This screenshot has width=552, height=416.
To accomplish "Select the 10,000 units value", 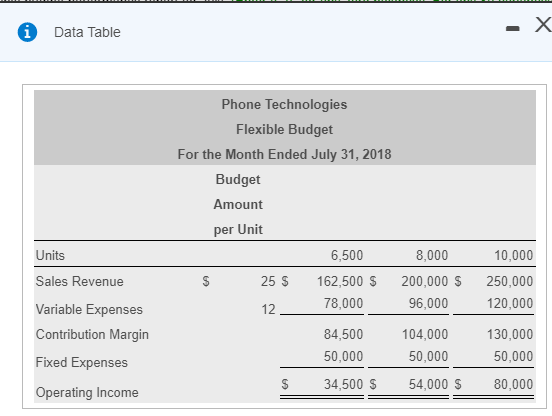I will 514,255.
